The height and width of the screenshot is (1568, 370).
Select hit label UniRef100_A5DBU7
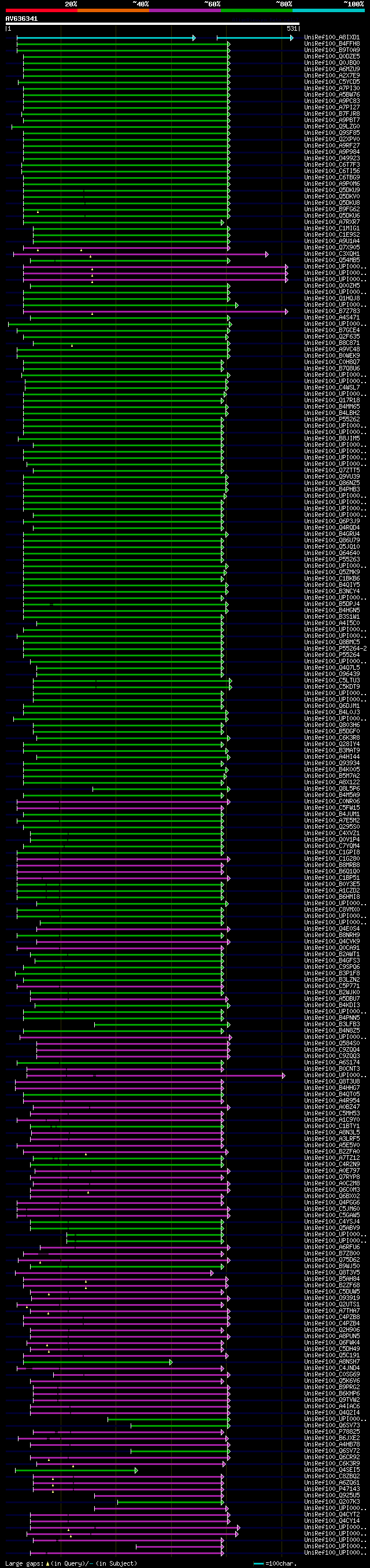332,999
